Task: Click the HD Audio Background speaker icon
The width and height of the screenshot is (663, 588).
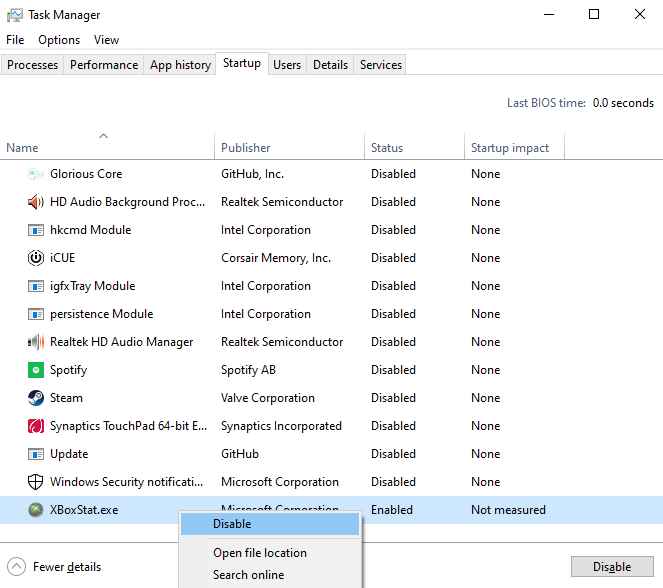Action: 36,202
